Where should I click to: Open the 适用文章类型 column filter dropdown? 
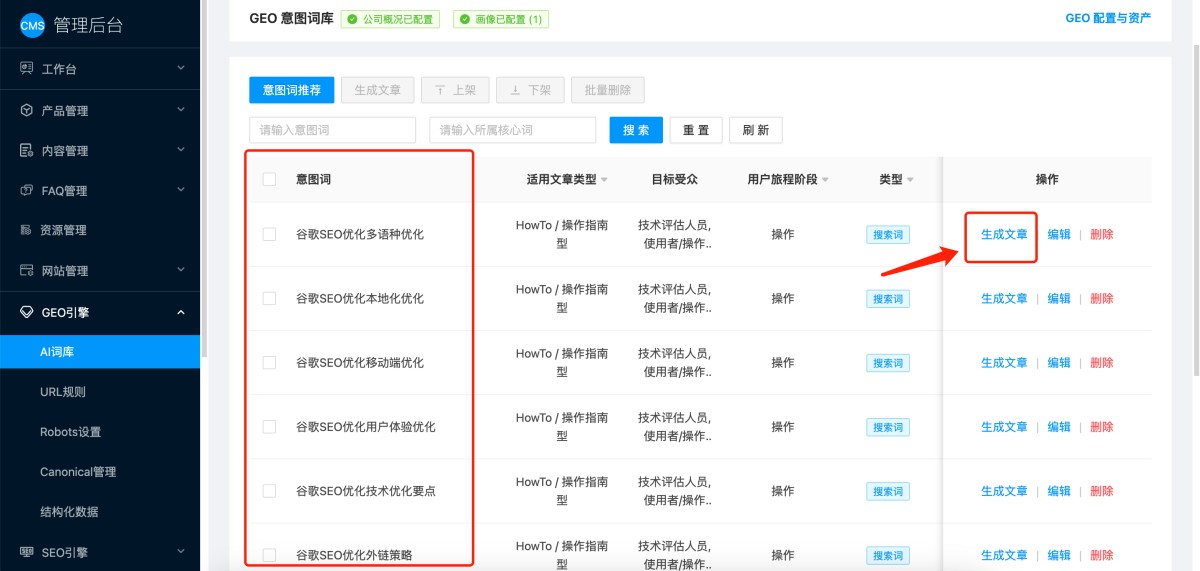(604, 180)
